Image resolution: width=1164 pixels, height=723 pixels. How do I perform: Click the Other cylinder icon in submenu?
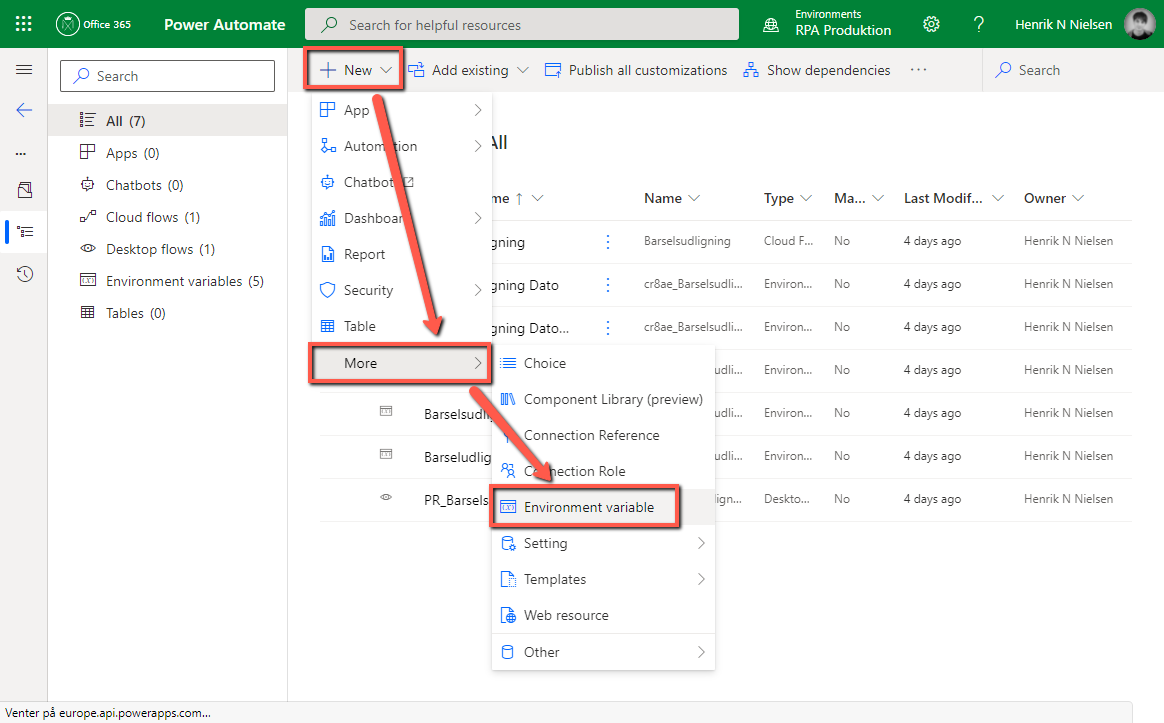tap(508, 652)
